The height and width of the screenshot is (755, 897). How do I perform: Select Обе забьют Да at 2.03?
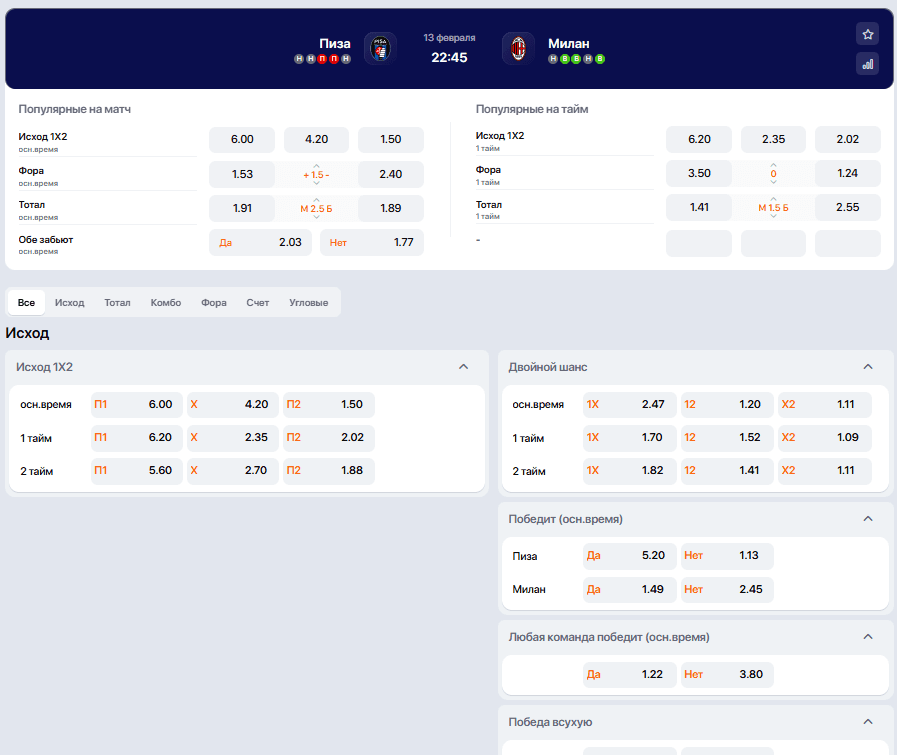tap(260, 242)
